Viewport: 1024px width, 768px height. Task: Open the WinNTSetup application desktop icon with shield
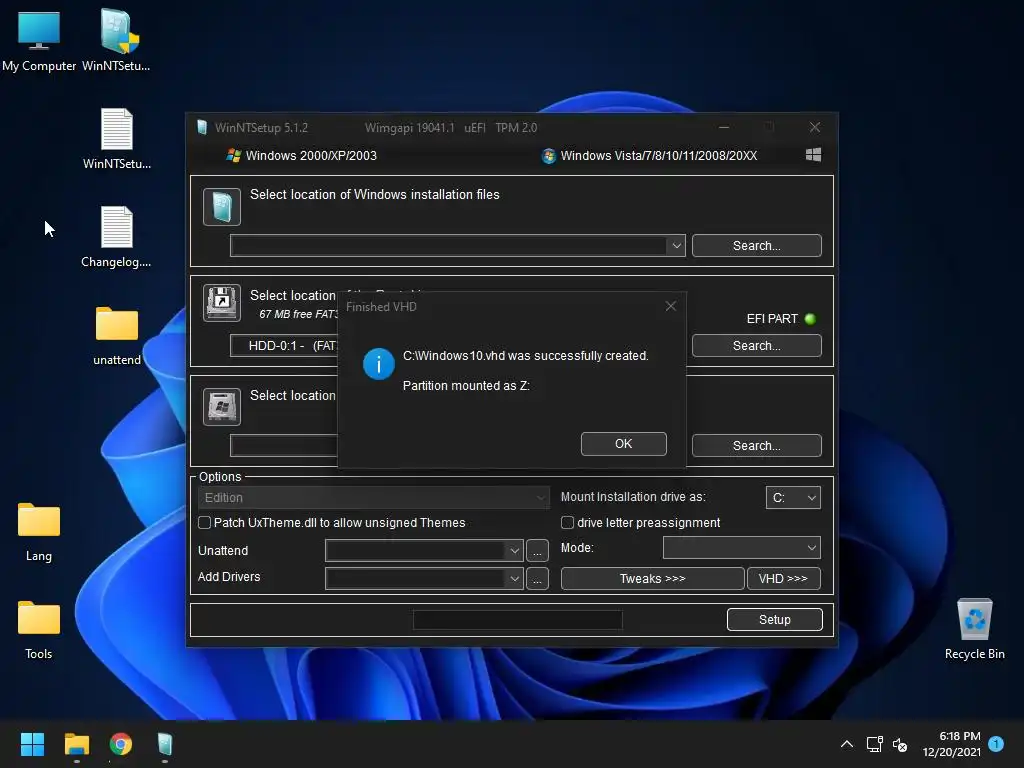[116, 40]
